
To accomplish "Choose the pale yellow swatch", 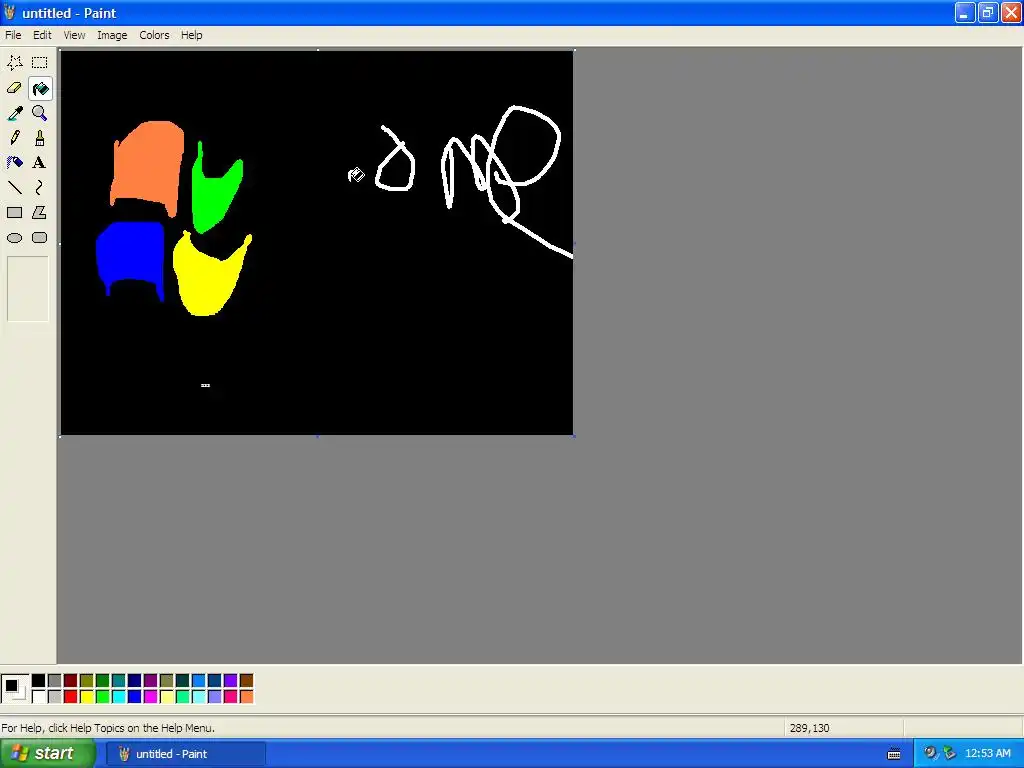I will point(167,697).
